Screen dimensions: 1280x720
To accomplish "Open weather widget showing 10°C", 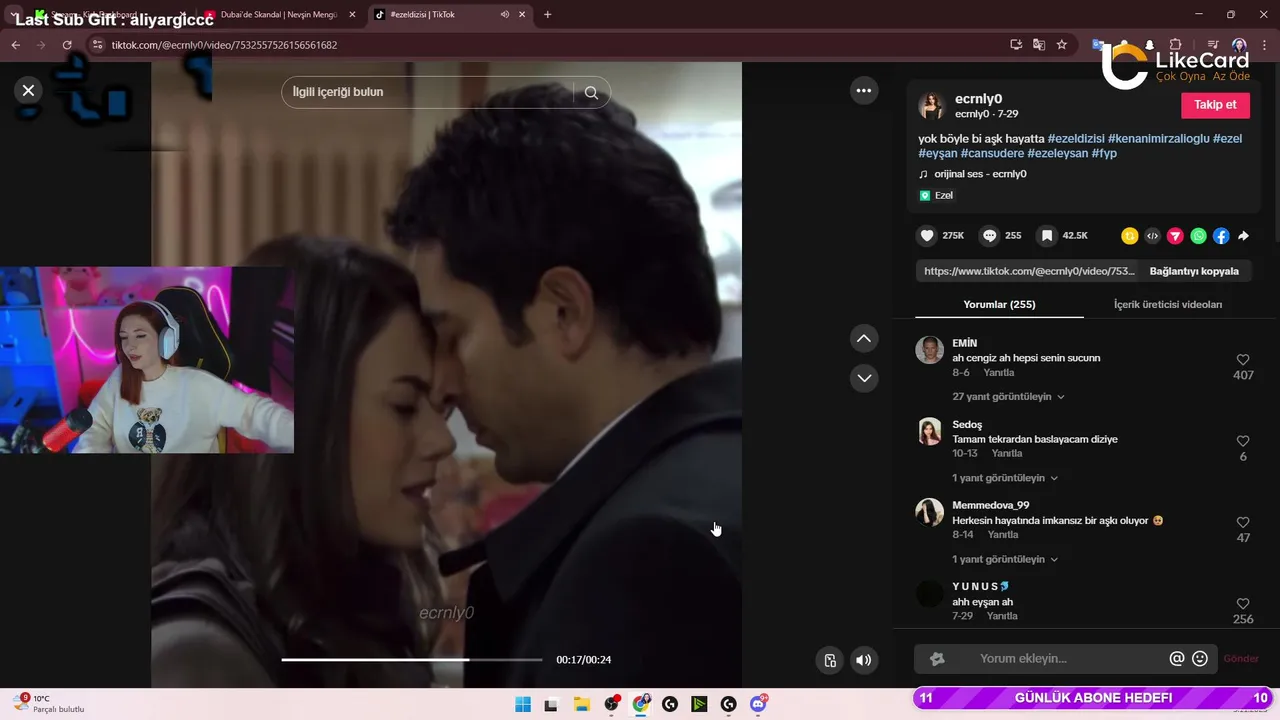I will click(x=48, y=704).
